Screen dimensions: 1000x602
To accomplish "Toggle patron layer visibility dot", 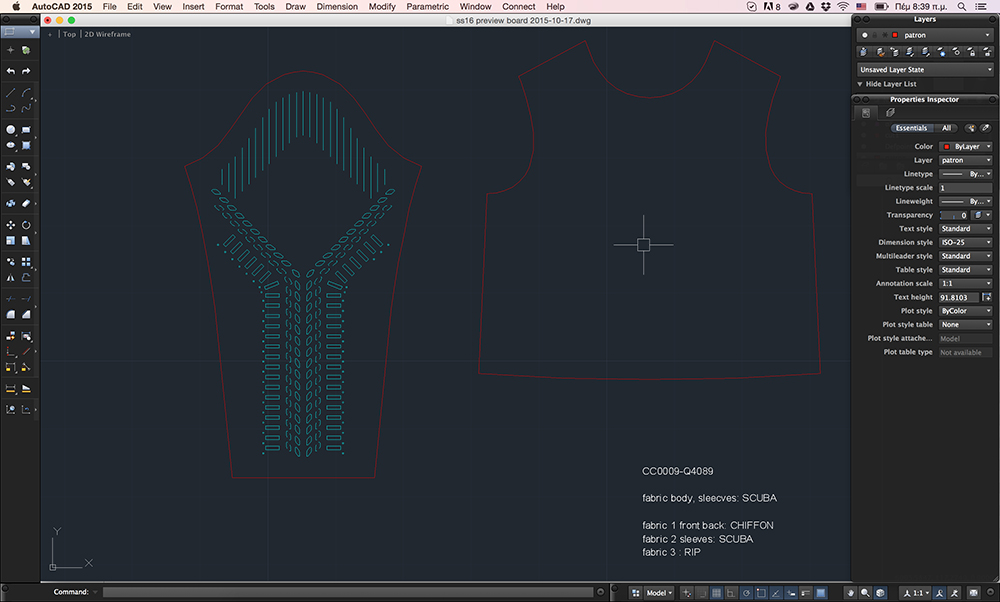I will pos(865,35).
